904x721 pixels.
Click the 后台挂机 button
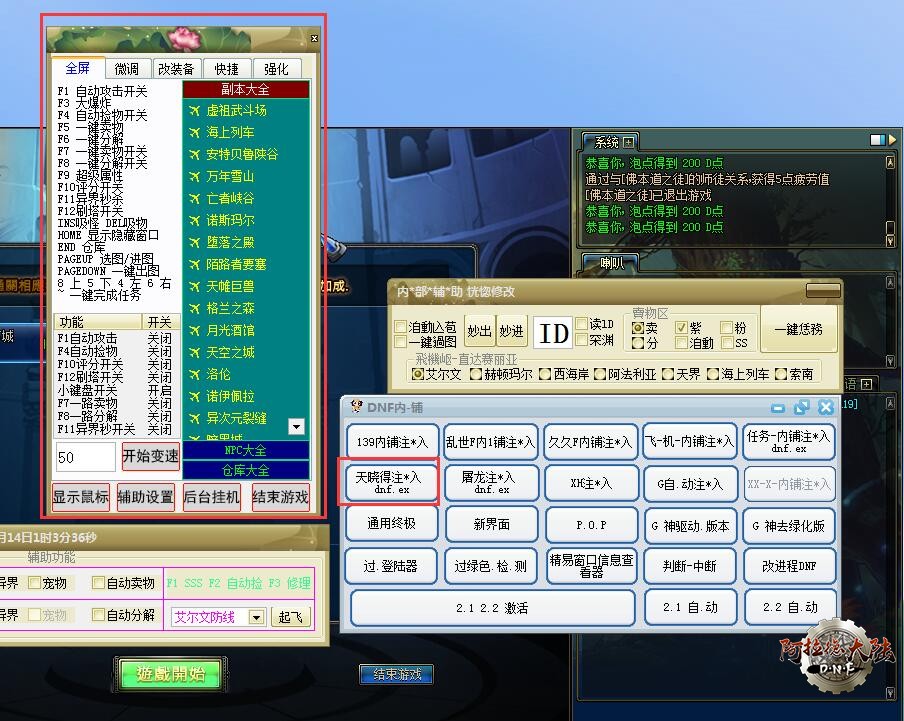pyautogui.click(x=211, y=497)
